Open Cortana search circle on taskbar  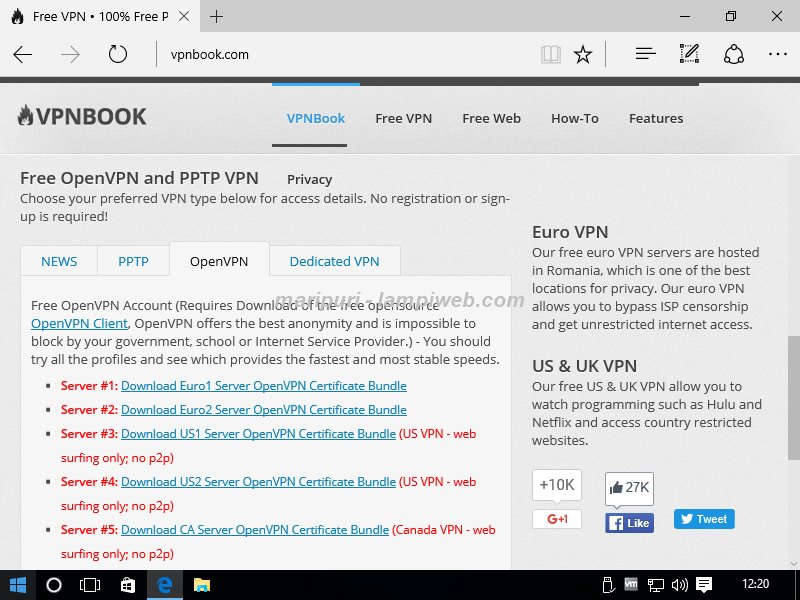point(54,585)
